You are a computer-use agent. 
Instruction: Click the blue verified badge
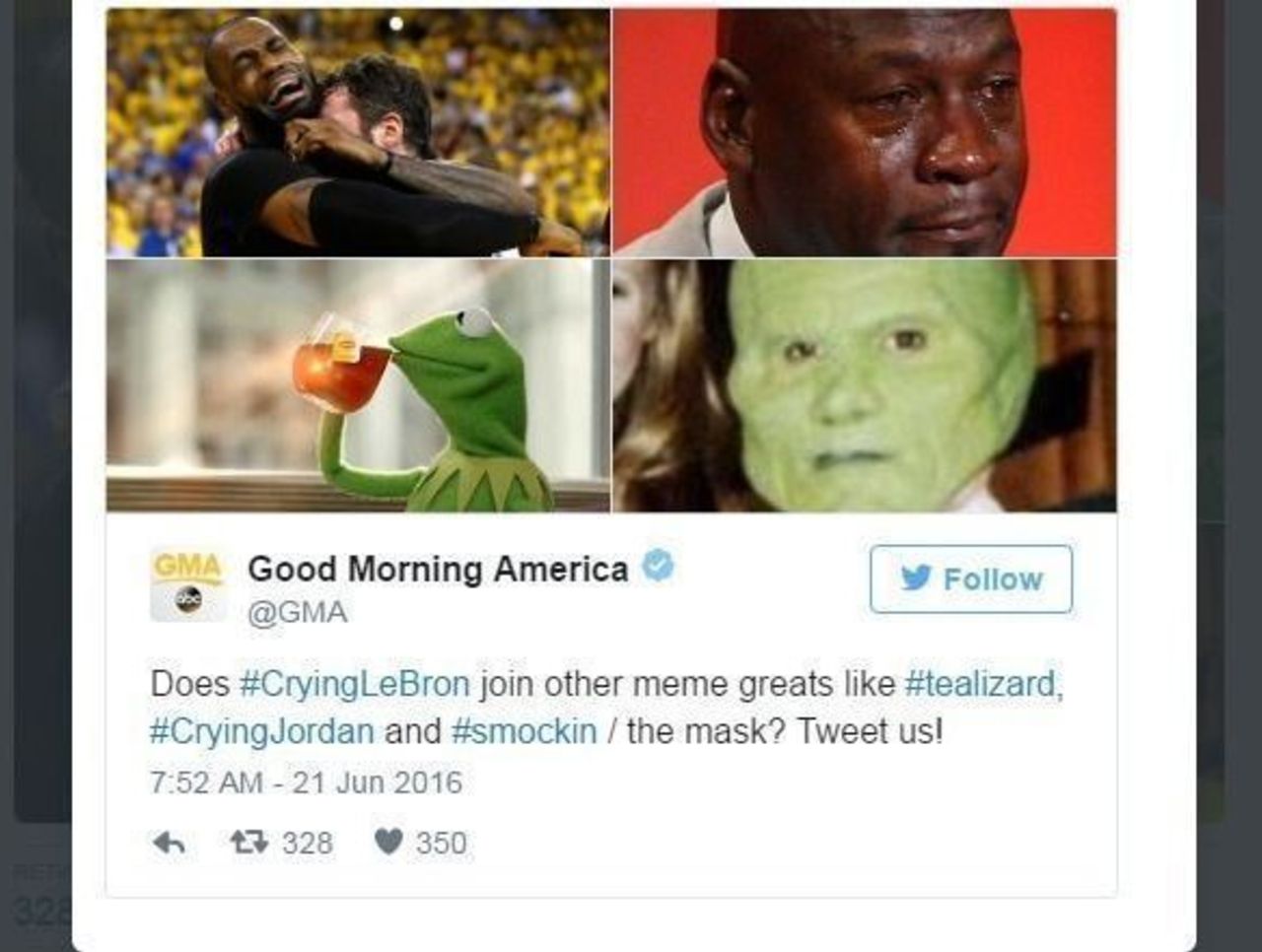(x=658, y=567)
